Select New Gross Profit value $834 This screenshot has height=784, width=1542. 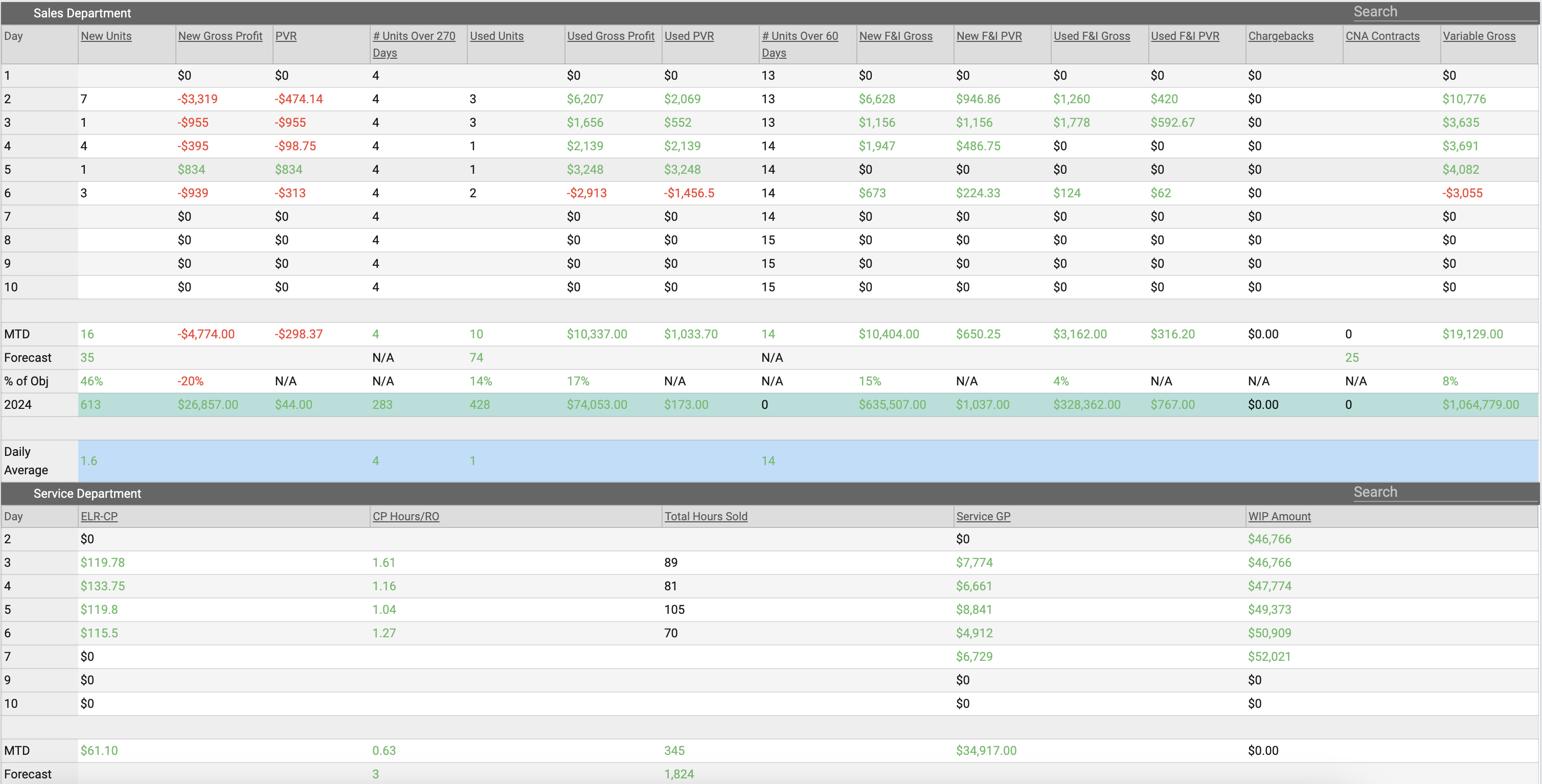coord(191,170)
